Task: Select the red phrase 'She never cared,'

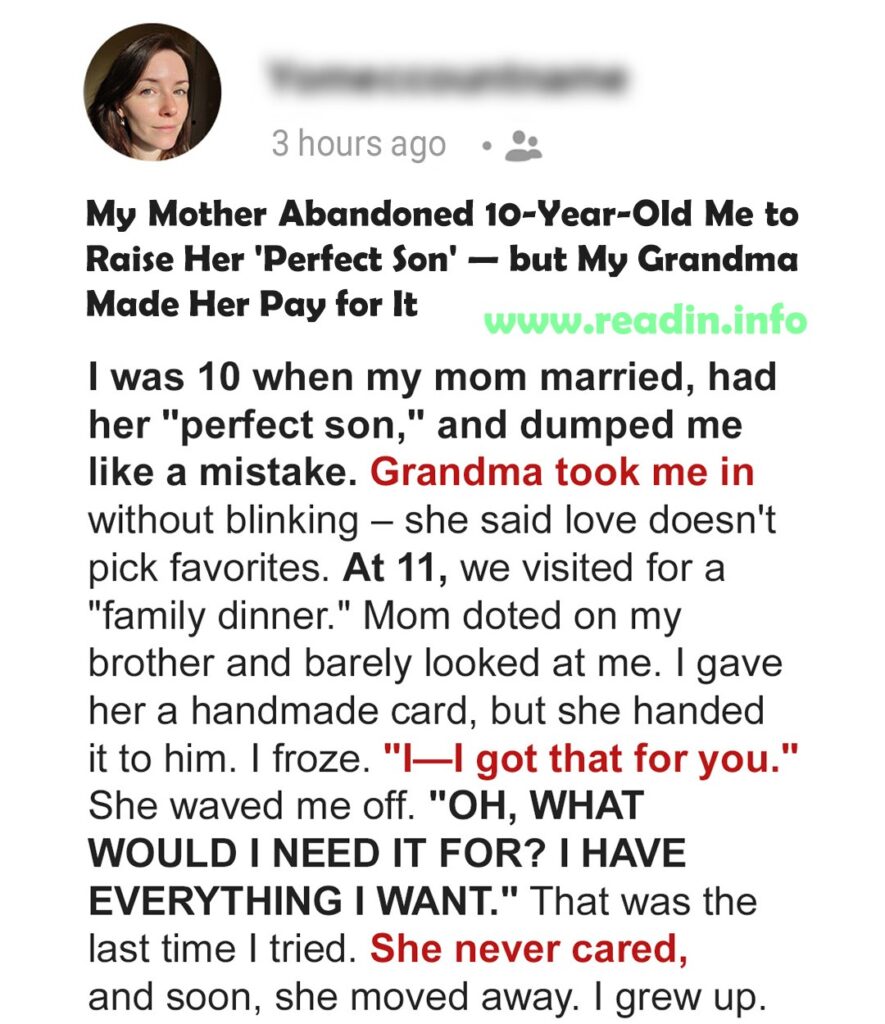Action: tap(528, 949)
